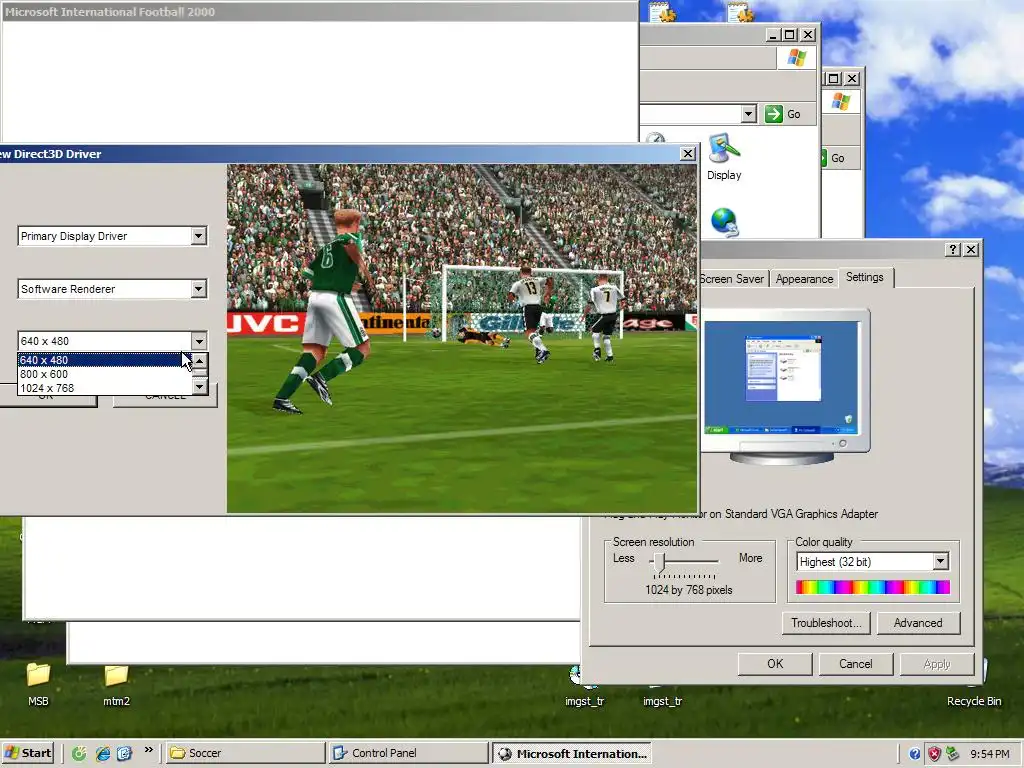Open Software Renderer dropdown
Screen dimensions: 1024x768
199,289
